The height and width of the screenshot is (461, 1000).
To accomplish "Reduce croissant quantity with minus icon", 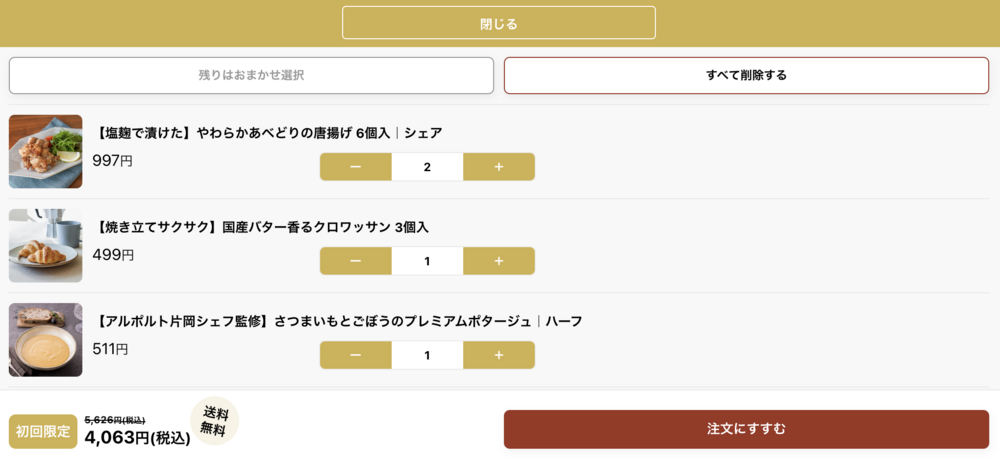I will 355,261.
